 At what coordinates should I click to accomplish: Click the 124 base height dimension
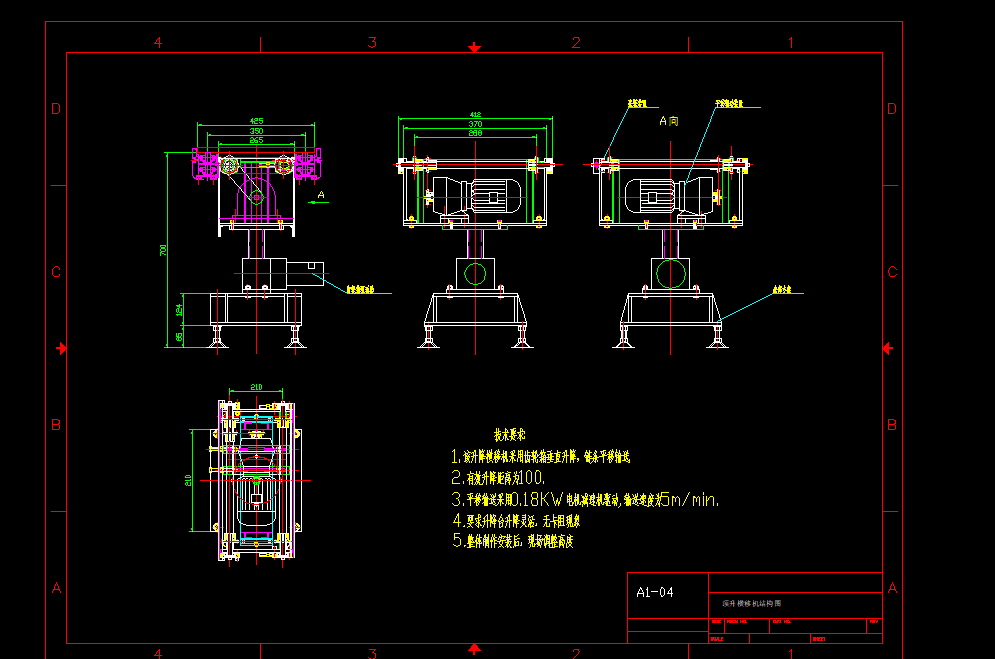pos(179,310)
